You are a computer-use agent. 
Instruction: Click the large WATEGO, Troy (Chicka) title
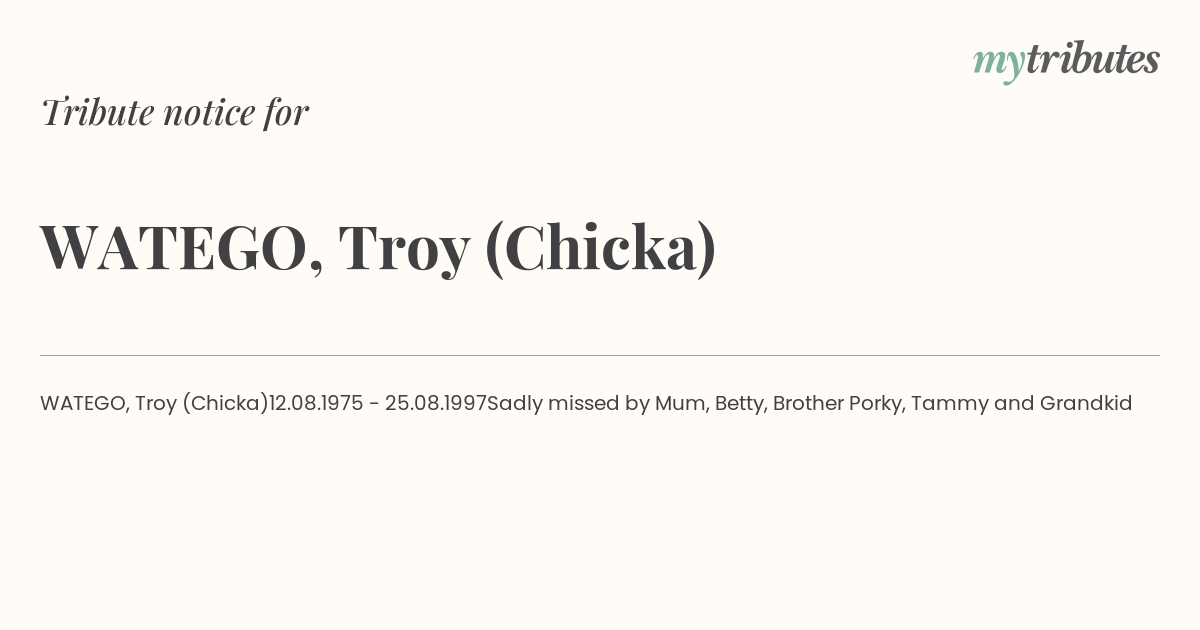click(378, 248)
